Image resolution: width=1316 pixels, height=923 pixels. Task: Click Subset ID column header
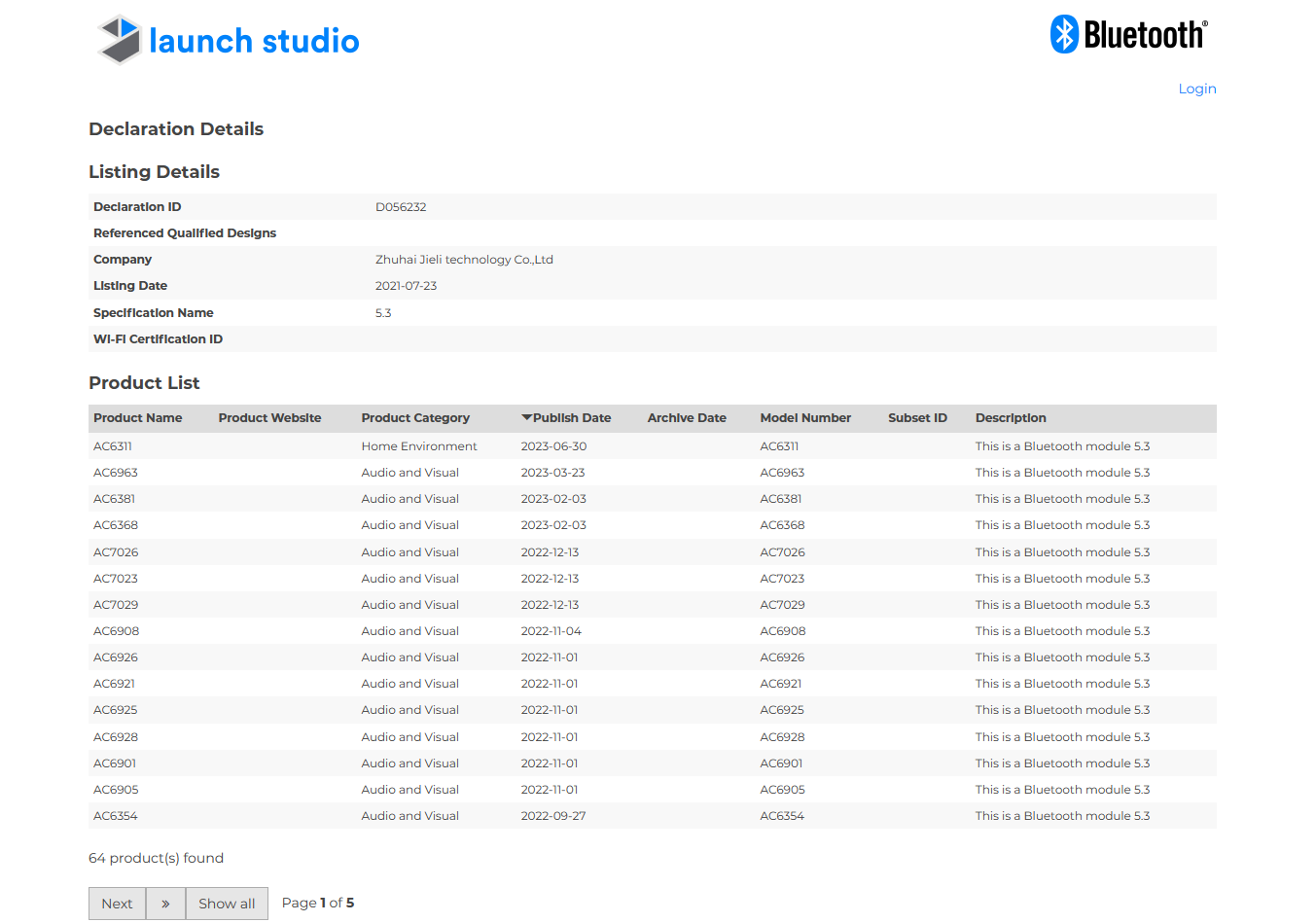click(x=917, y=418)
